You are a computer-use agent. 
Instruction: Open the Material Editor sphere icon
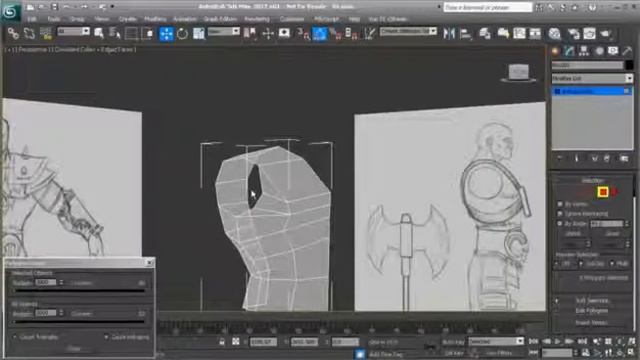point(554,33)
